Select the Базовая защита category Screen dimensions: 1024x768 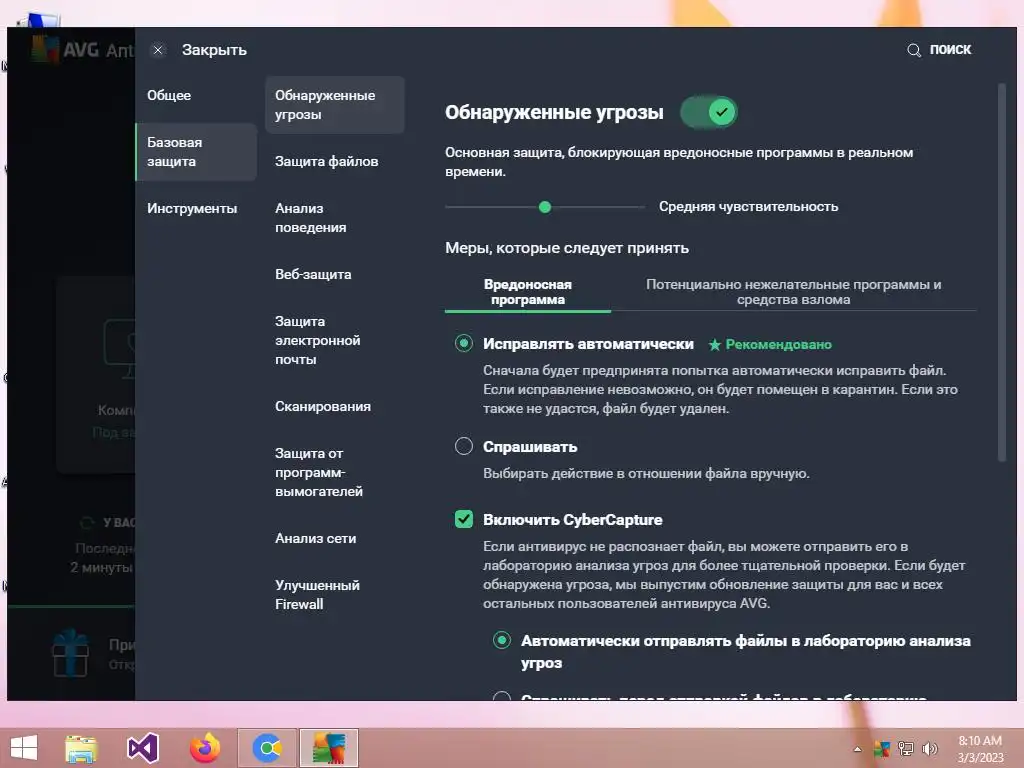196,152
